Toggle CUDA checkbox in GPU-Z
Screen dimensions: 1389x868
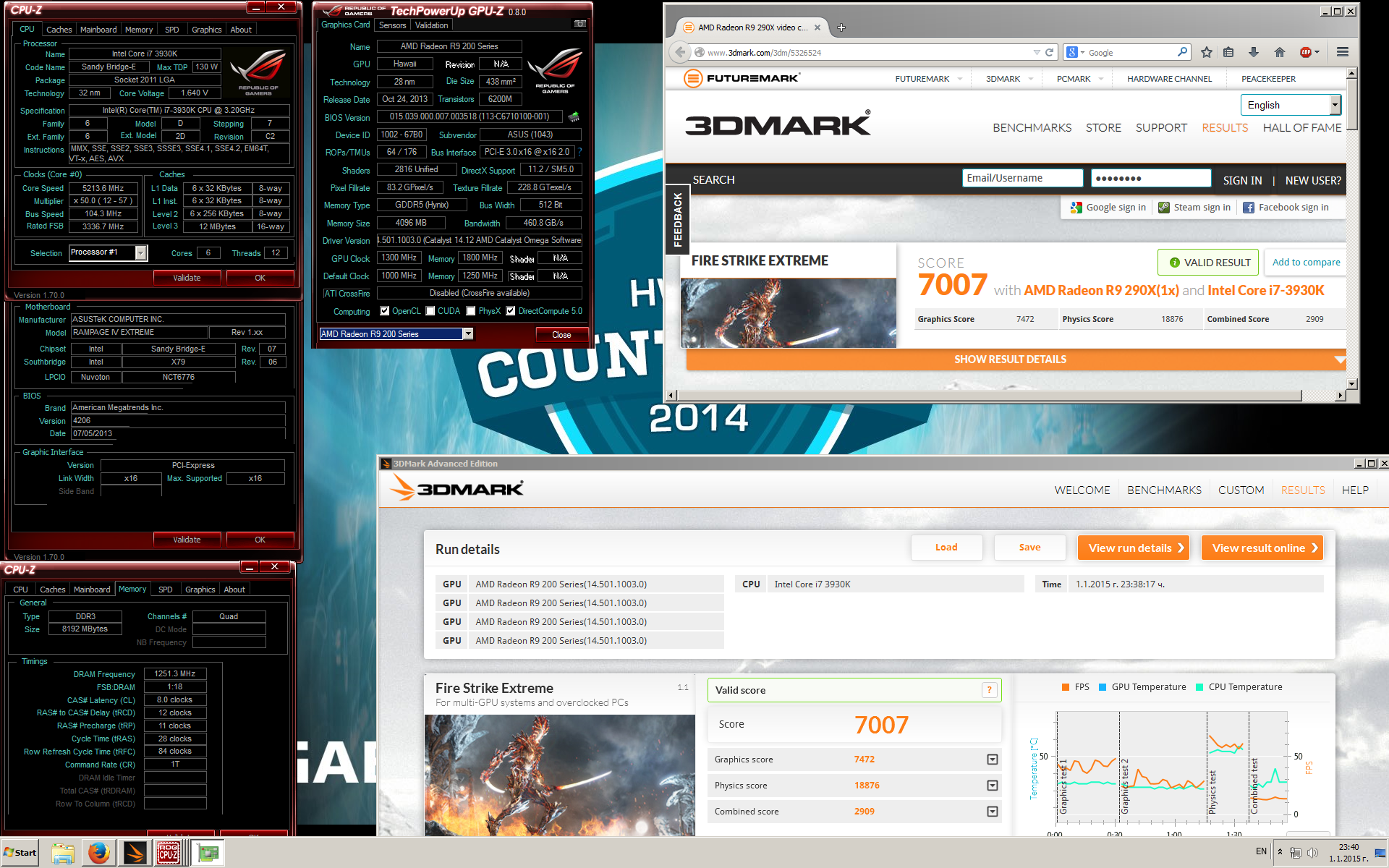[430, 311]
